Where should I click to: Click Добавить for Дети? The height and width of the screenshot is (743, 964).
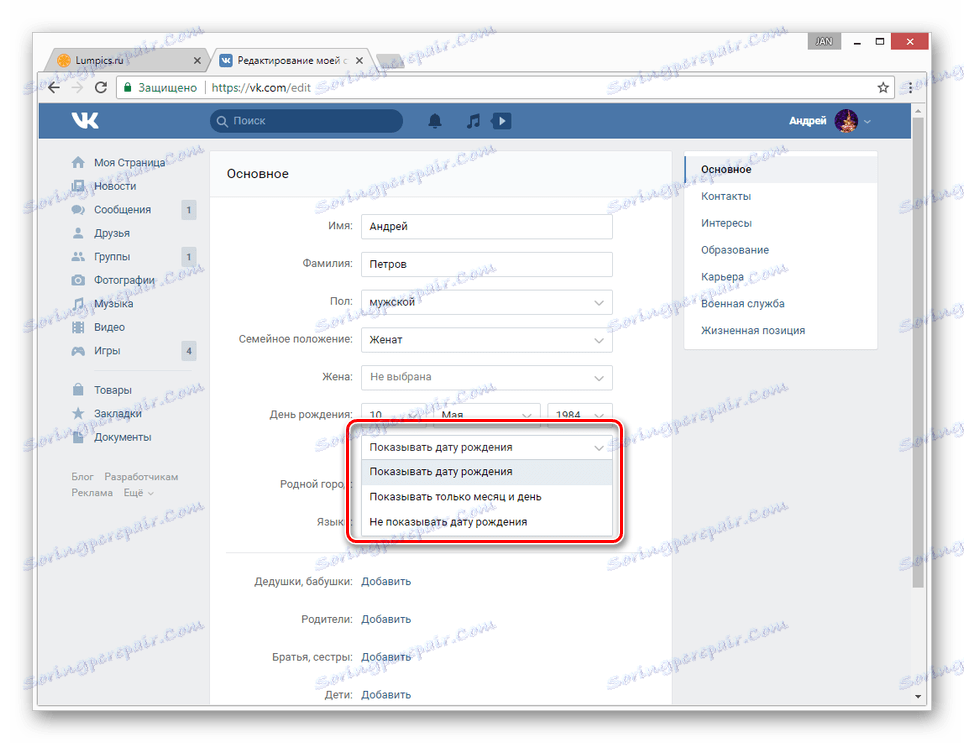click(386, 694)
